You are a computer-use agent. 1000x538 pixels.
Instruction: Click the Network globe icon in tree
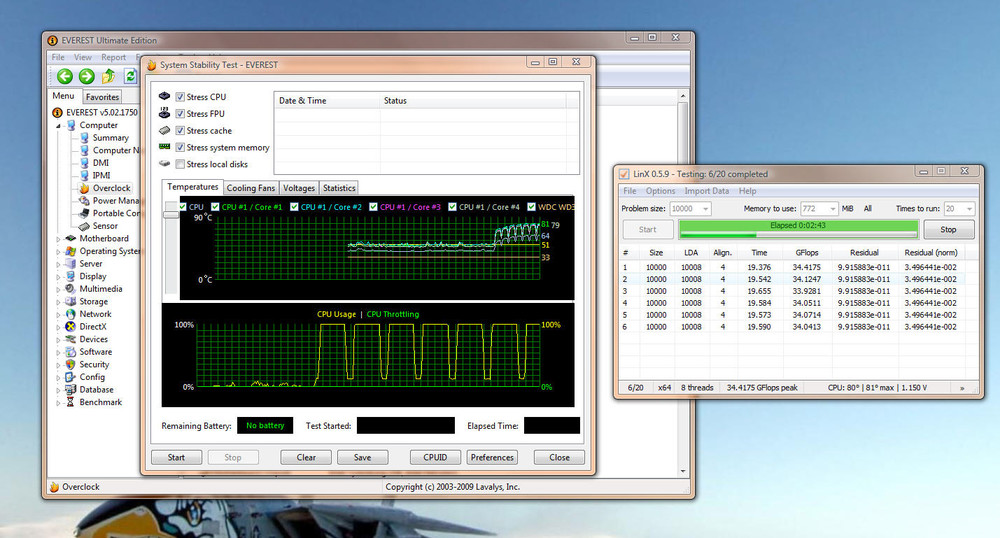(71, 314)
